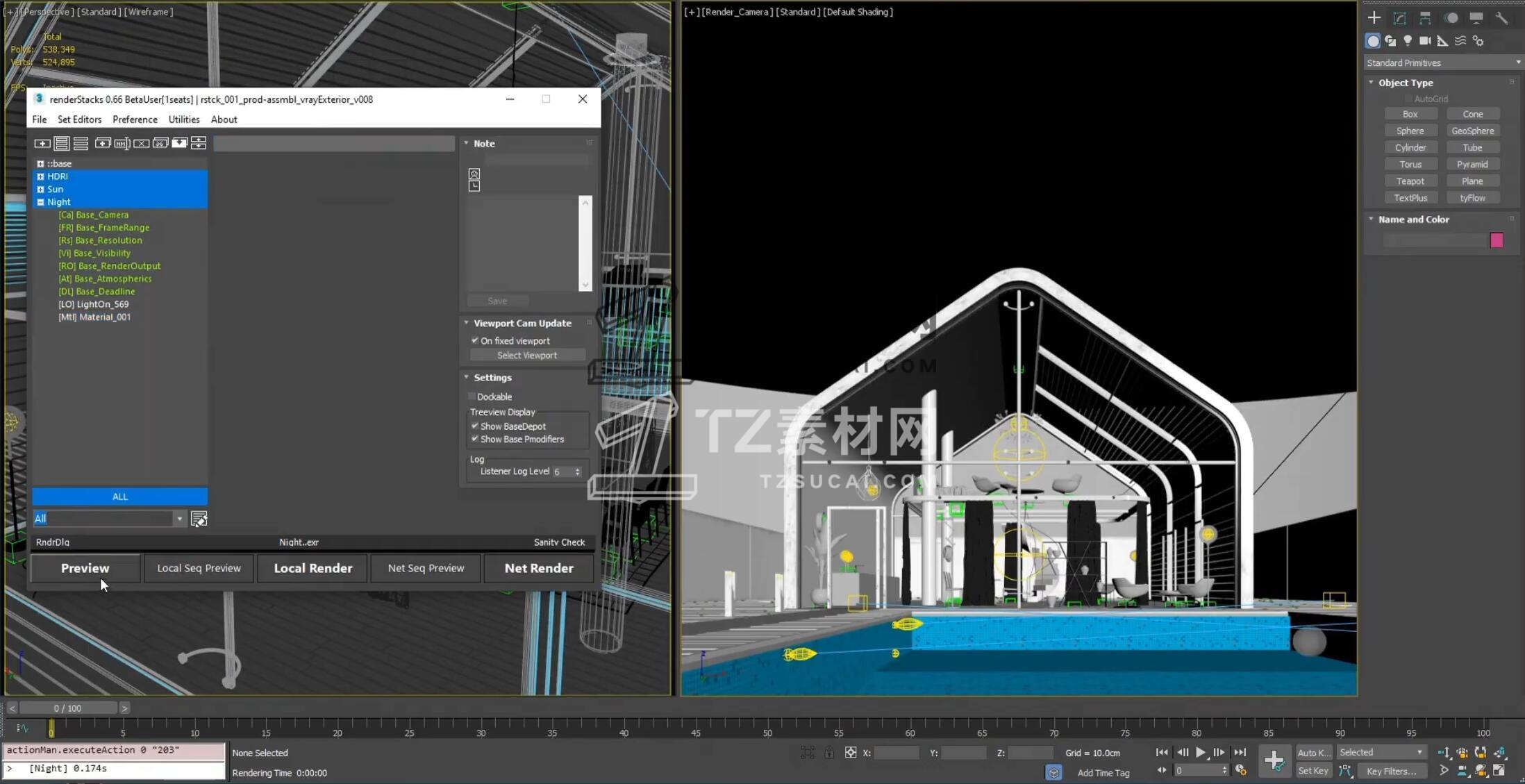Viewport: 1525px width, 784px height.
Task: Switch to Lights creation category
Action: pos(1408,41)
